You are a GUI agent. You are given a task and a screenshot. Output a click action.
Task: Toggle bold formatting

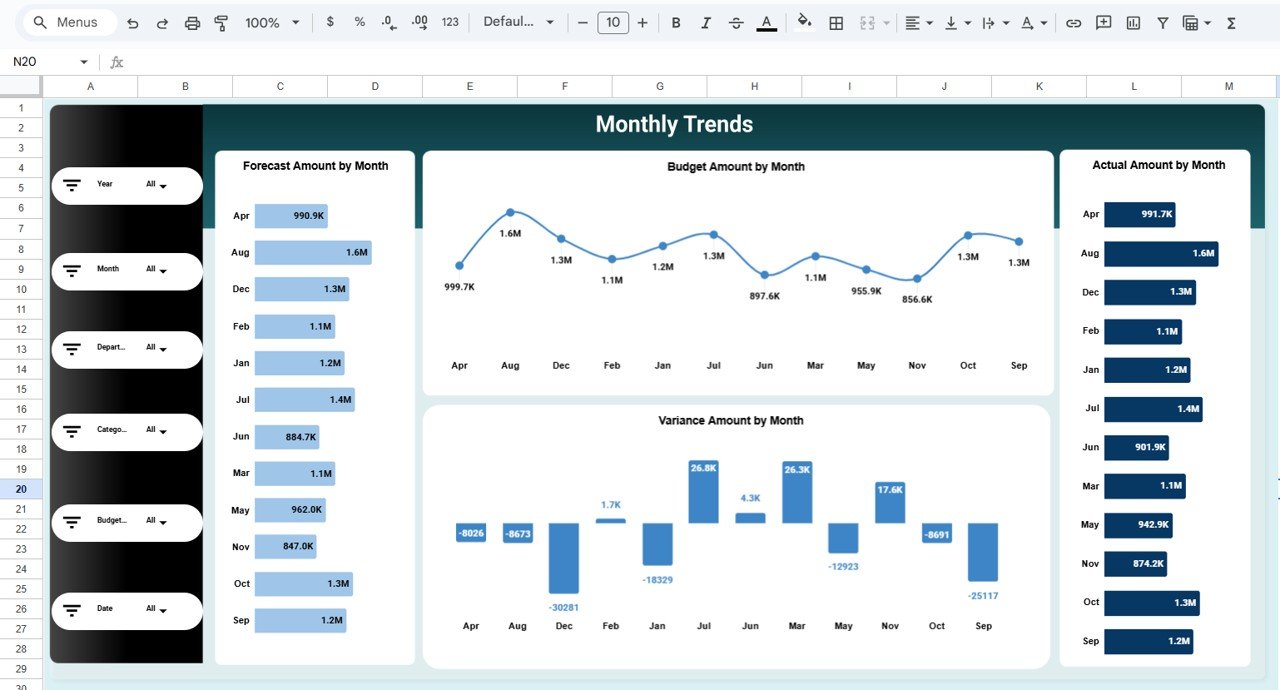676,22
